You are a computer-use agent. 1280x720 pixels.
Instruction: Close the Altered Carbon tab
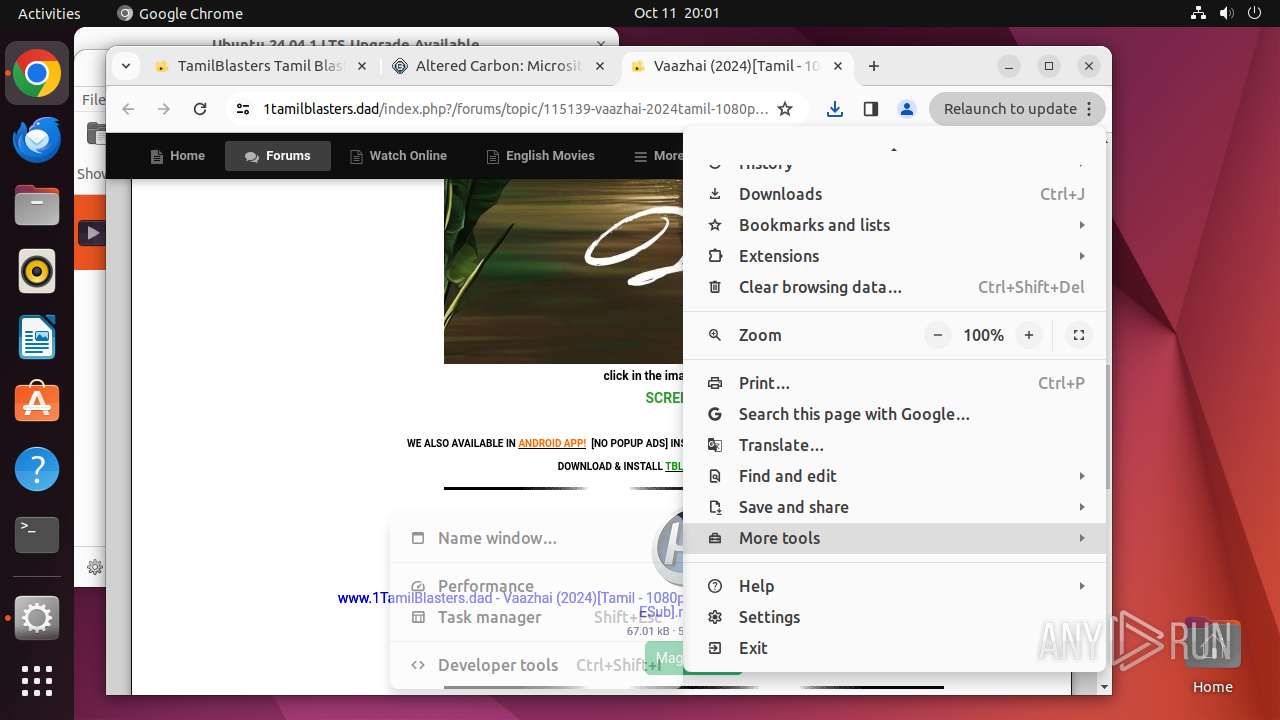point(600,66)
